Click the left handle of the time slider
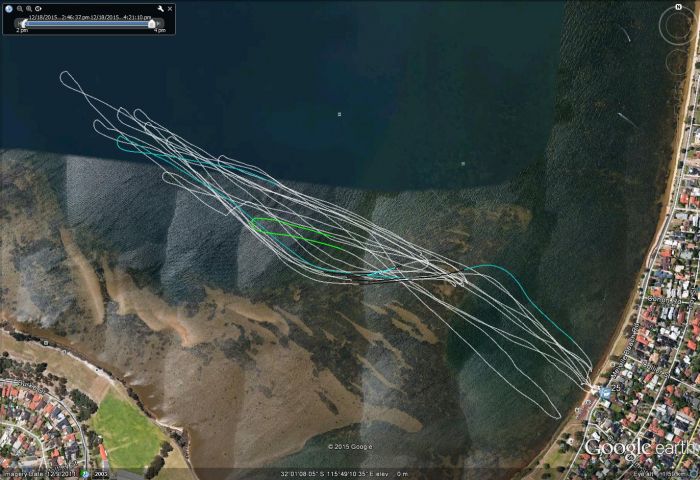Screen dimensions: 700x480 pos(24,23)
